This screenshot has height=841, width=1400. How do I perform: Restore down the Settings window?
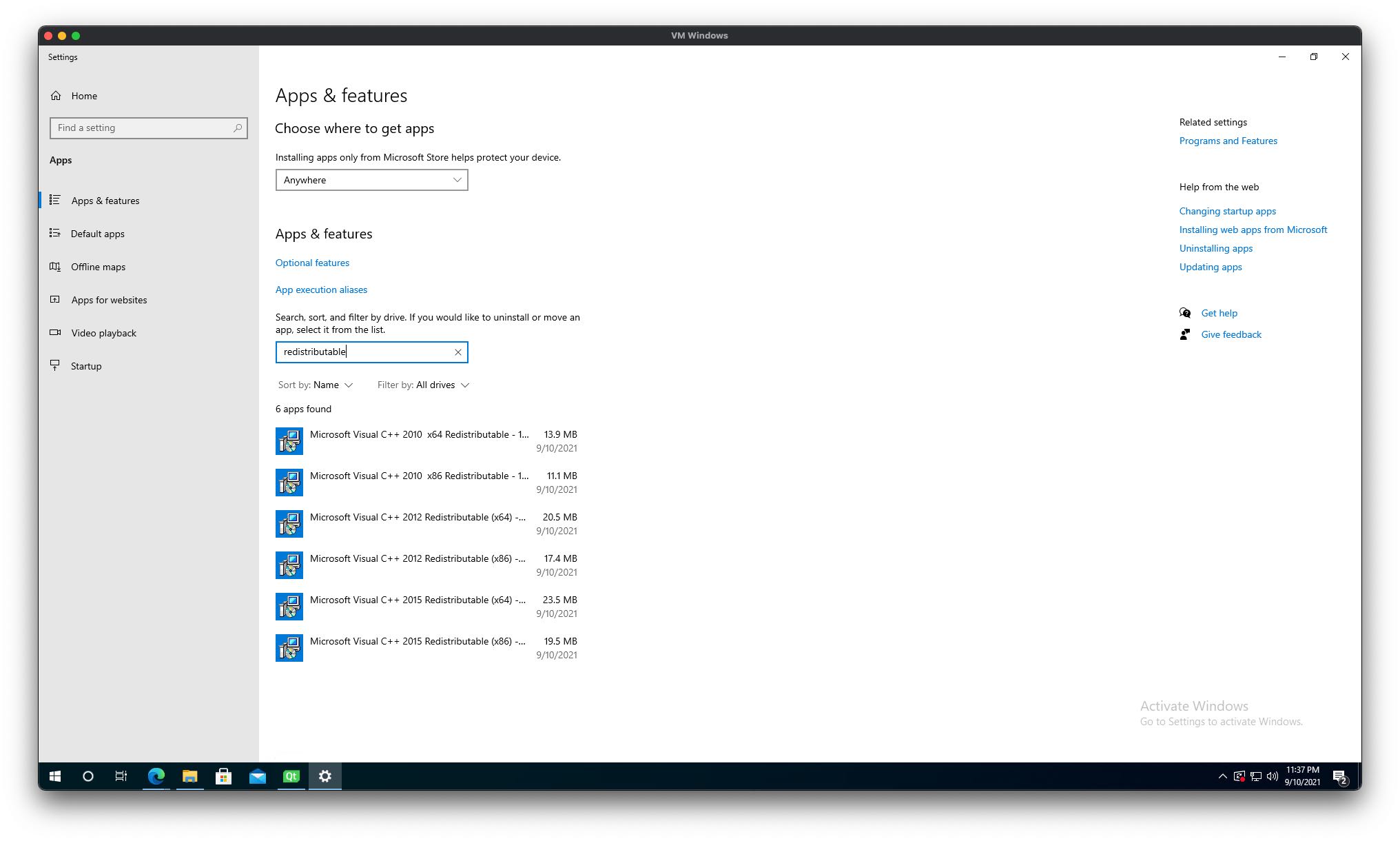pos(1314,57)
